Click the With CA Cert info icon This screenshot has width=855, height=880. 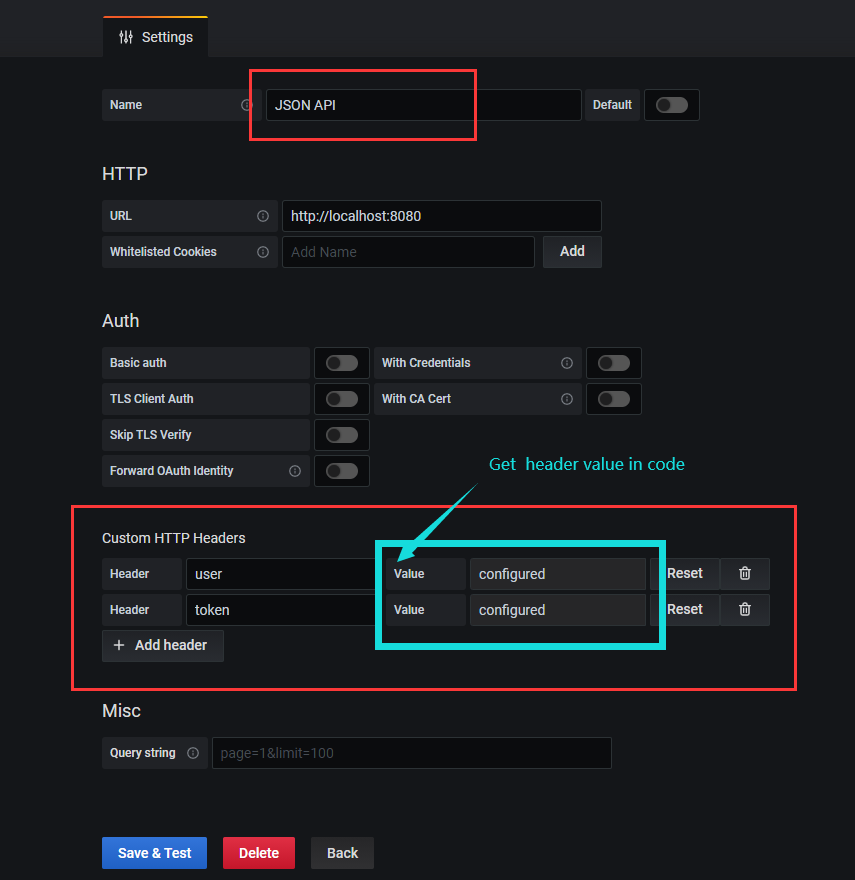(567, 399)
